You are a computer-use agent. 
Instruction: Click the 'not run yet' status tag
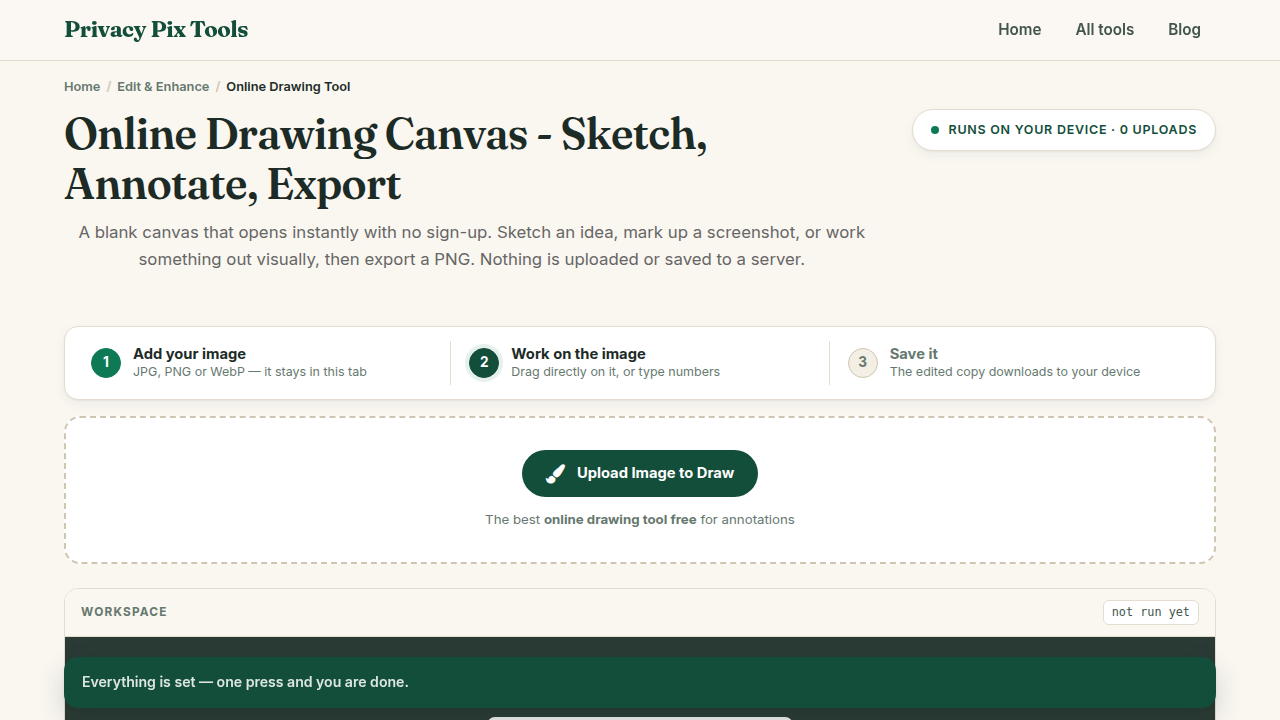tap(1151, 612)
